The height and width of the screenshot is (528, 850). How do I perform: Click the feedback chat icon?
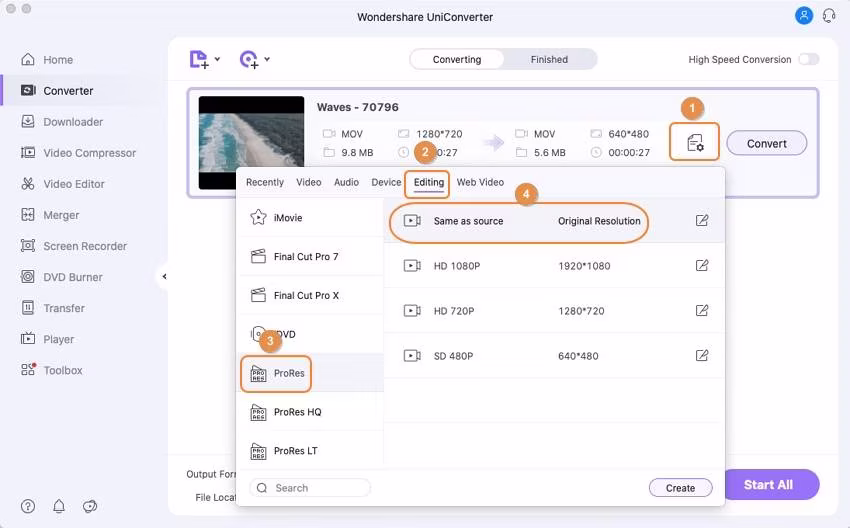(x=89, y=506)
